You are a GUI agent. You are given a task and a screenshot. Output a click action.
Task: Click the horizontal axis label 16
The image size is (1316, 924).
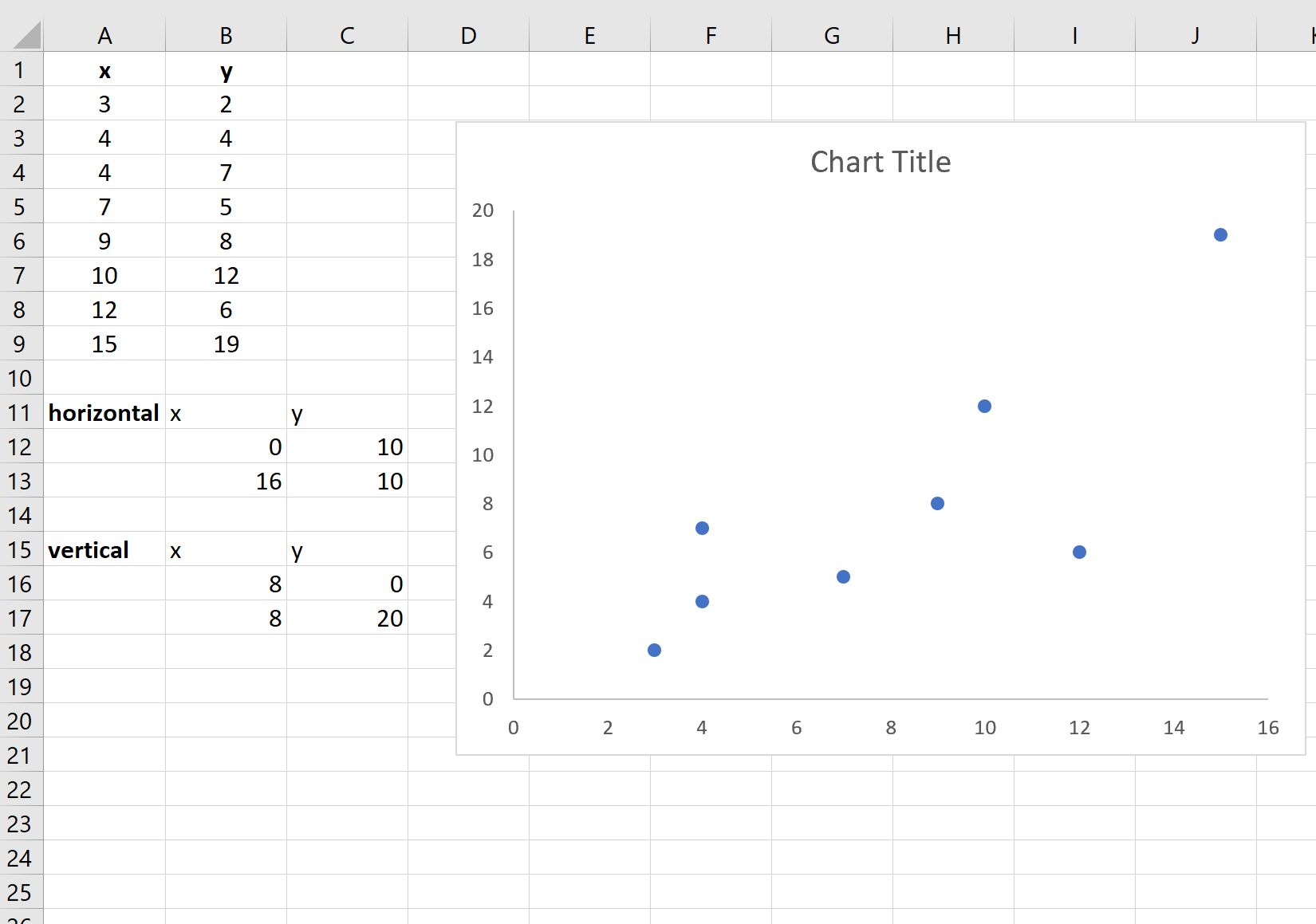1268,727
